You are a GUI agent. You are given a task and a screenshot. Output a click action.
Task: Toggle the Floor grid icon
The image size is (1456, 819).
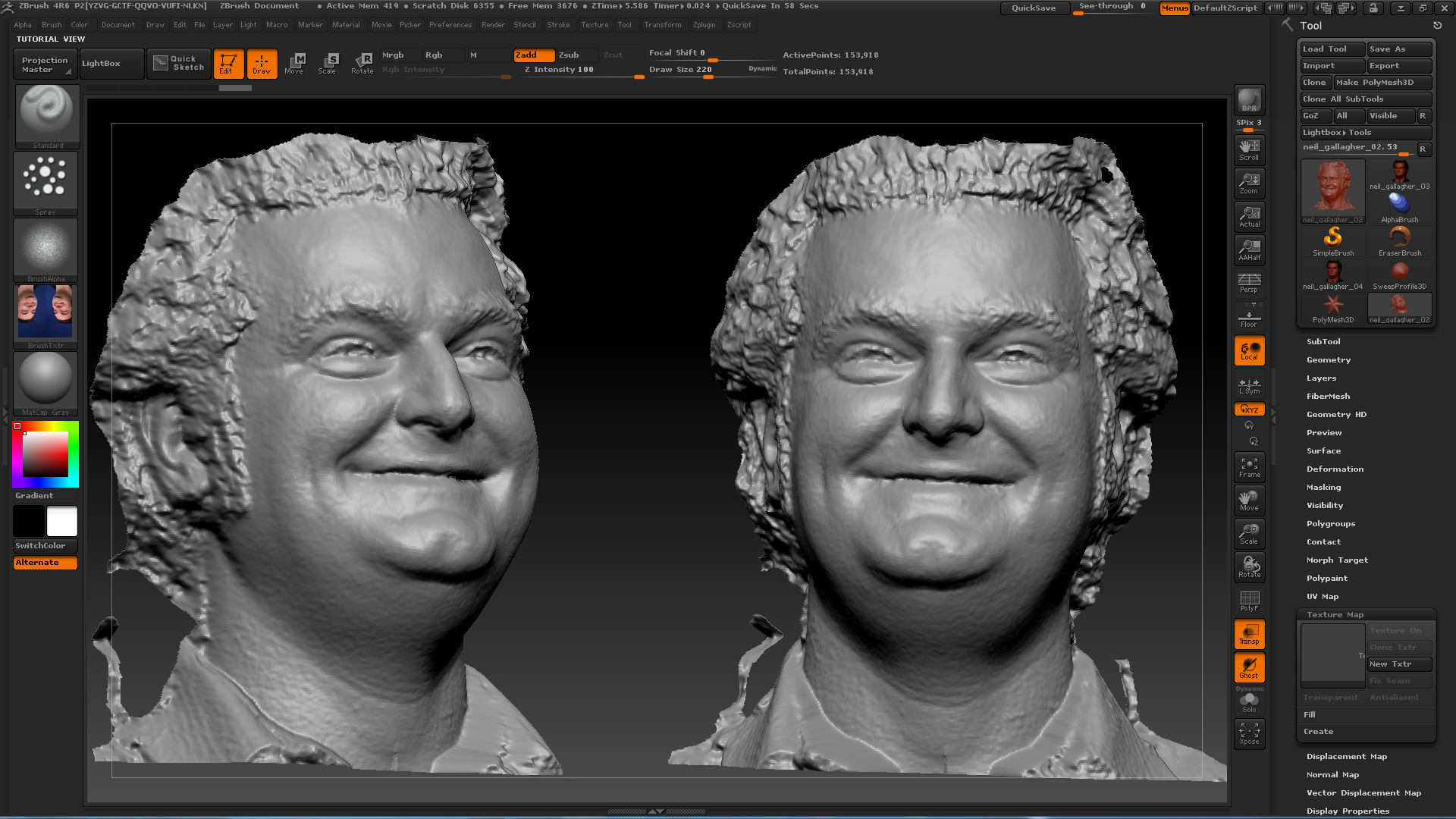1248,316
